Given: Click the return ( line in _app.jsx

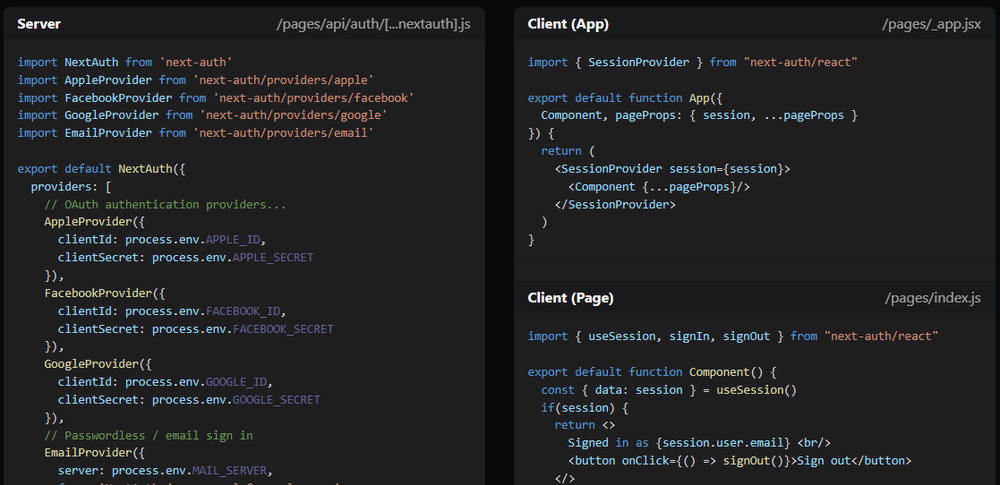Looking at the screenshot, I should click(x=568, y=151).
